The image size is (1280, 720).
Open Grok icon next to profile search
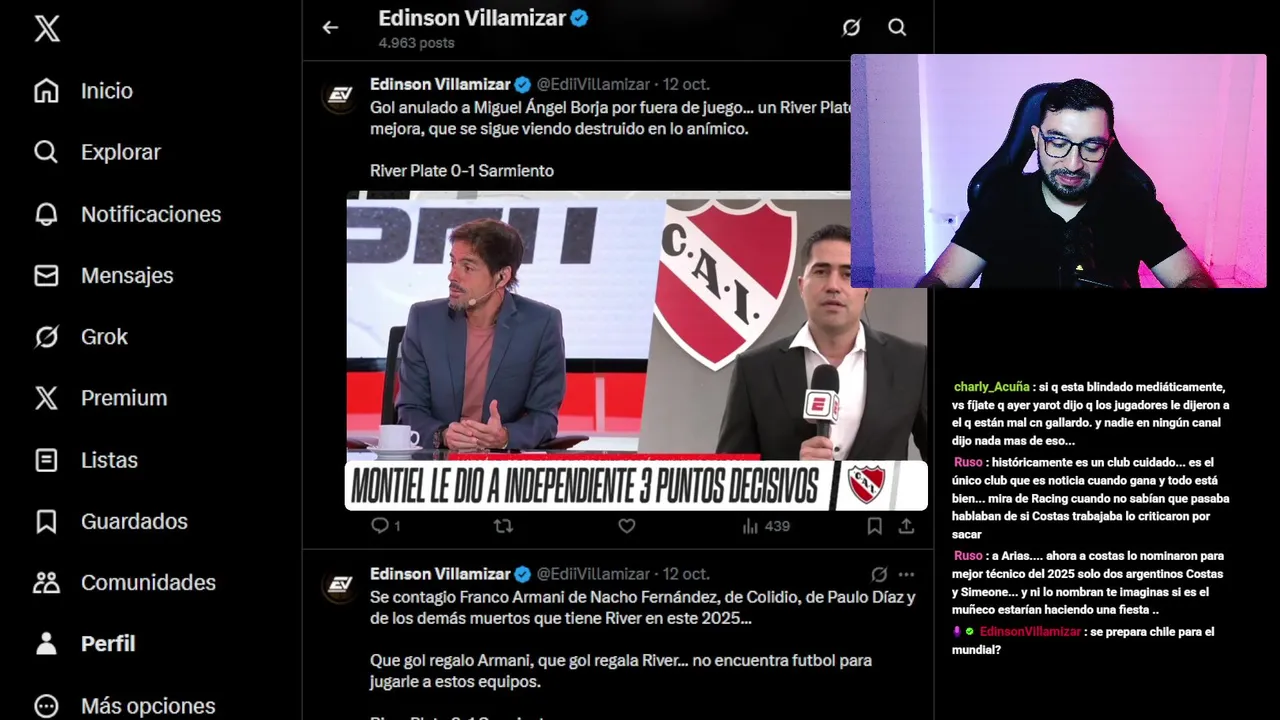(851, 28)
